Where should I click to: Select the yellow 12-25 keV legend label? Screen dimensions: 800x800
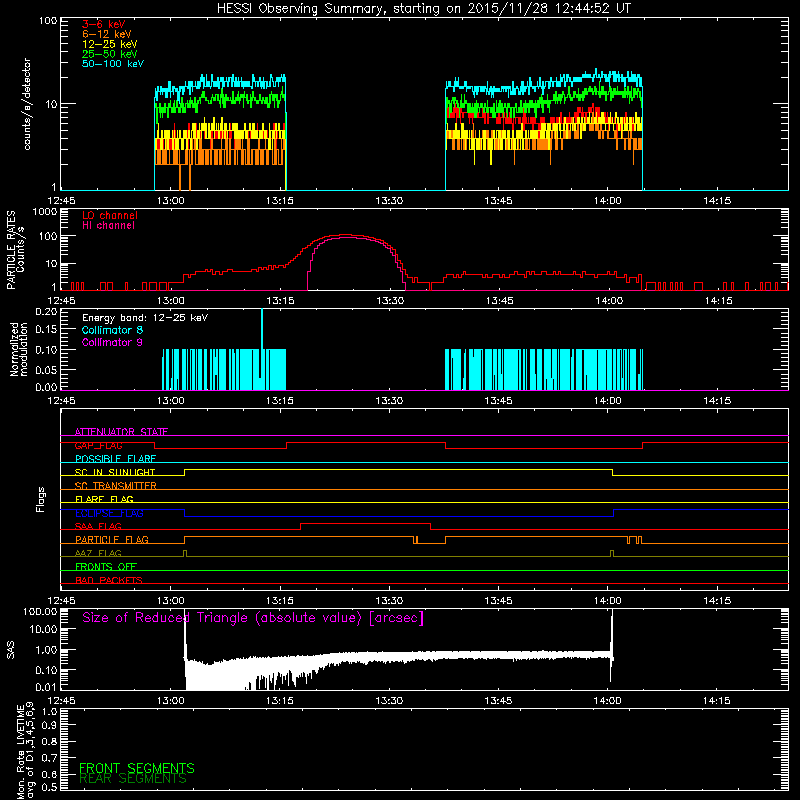[x=110, y=44]
